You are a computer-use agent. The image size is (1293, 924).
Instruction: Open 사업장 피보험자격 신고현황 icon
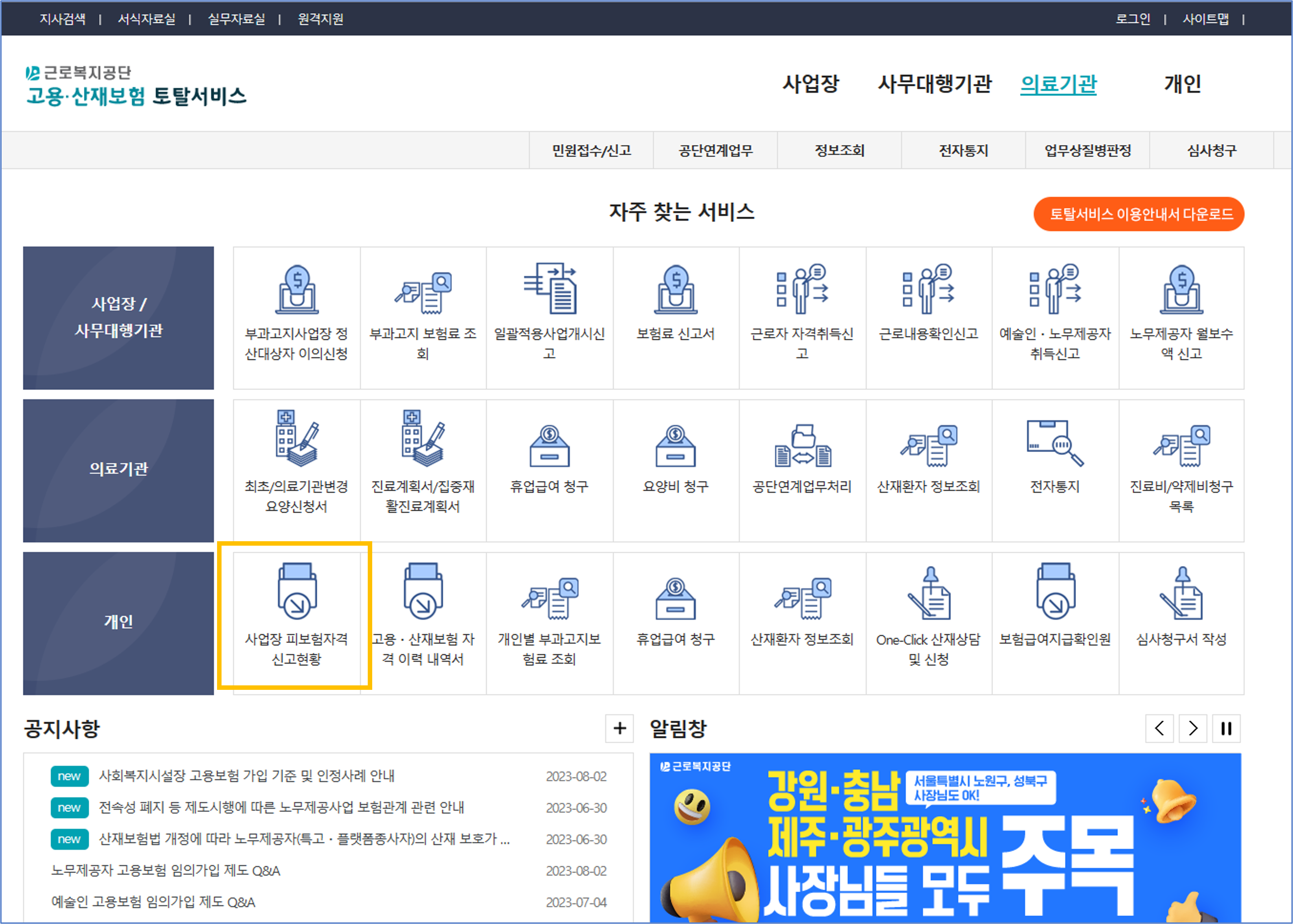click(x=296, y=592)
